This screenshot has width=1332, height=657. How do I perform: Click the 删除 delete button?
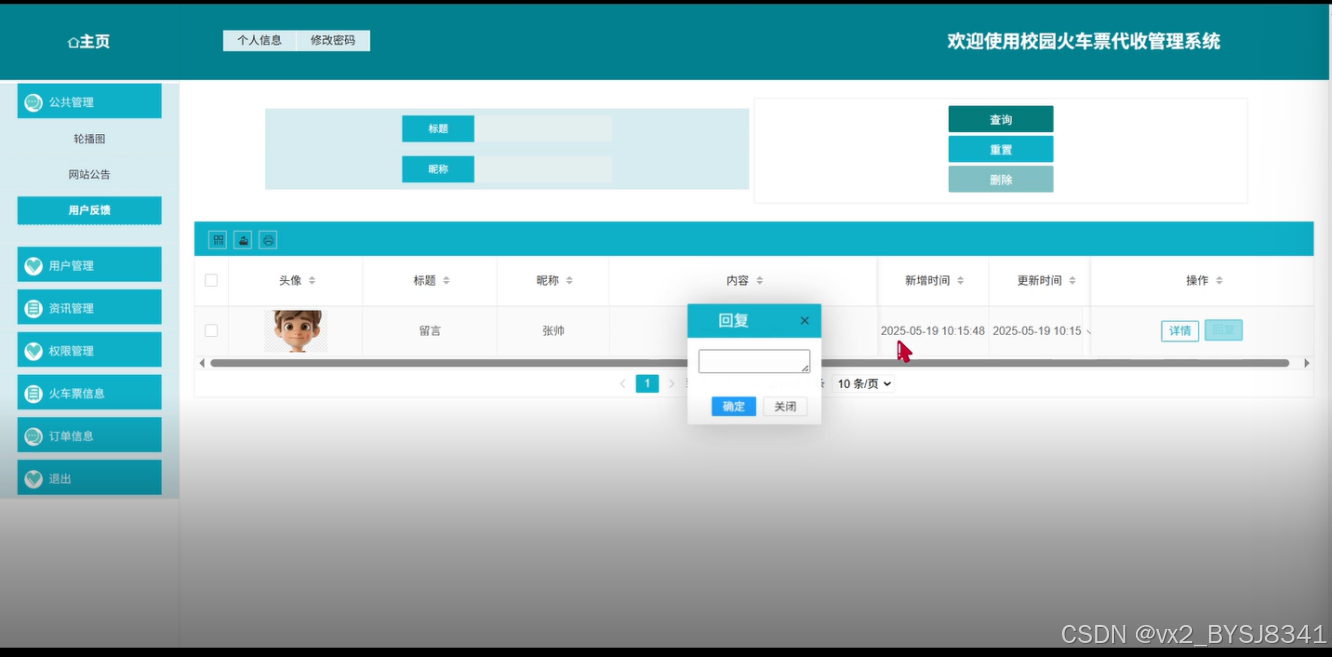click(1001, 179)
